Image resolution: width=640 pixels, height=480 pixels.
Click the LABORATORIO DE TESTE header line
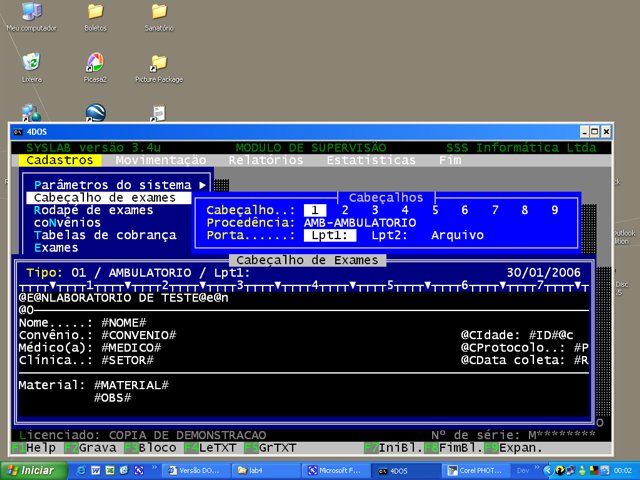pyautogui.click(x=124, y=298)
